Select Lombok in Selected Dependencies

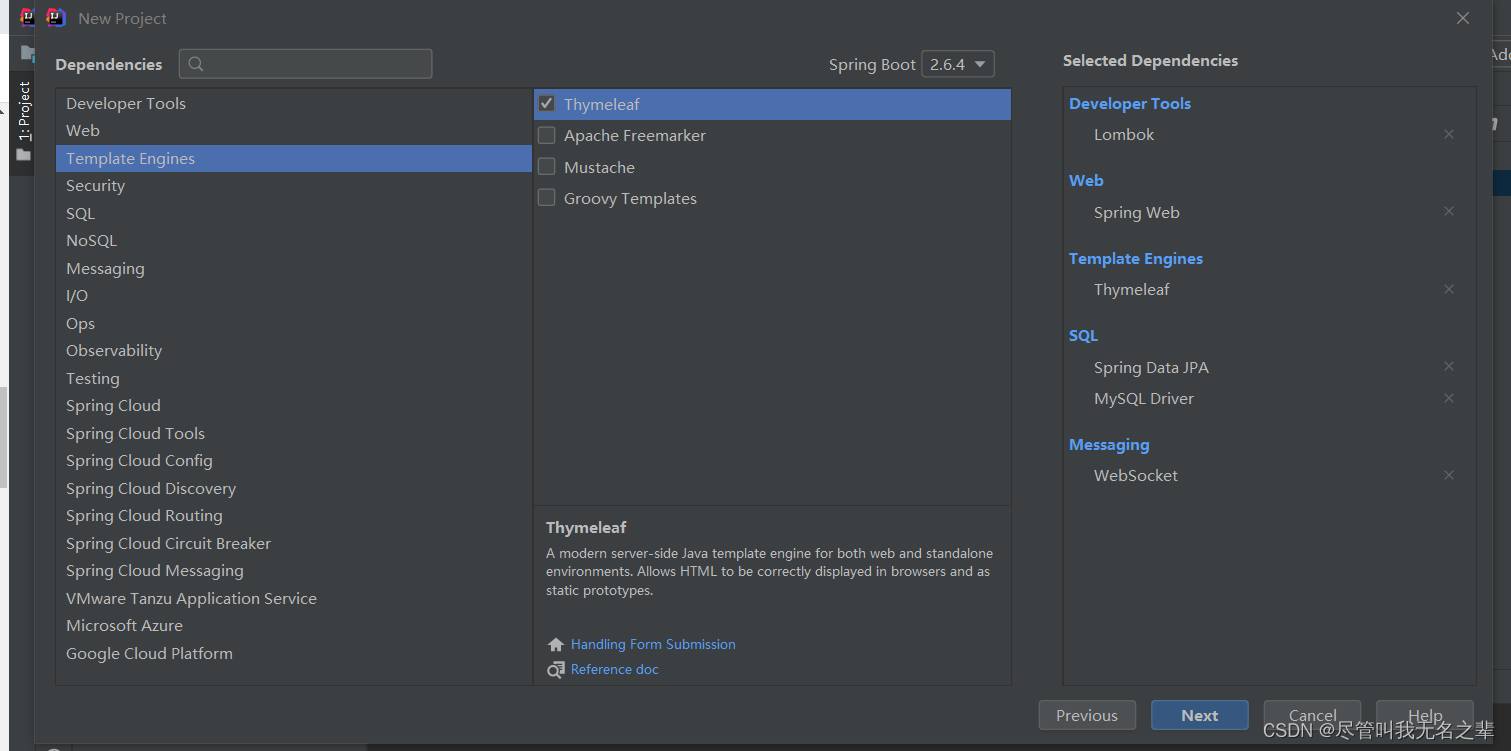click(1124, 134)
